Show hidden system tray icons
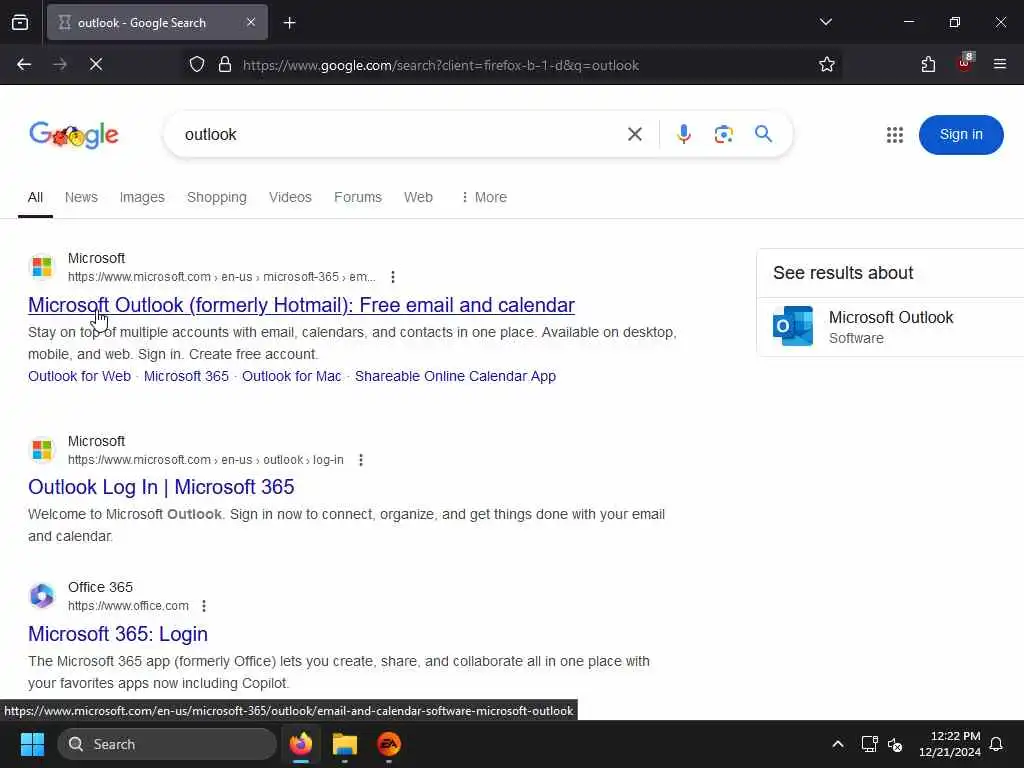The width and height of the screenshot is (1024, 768). click(838, 744)
